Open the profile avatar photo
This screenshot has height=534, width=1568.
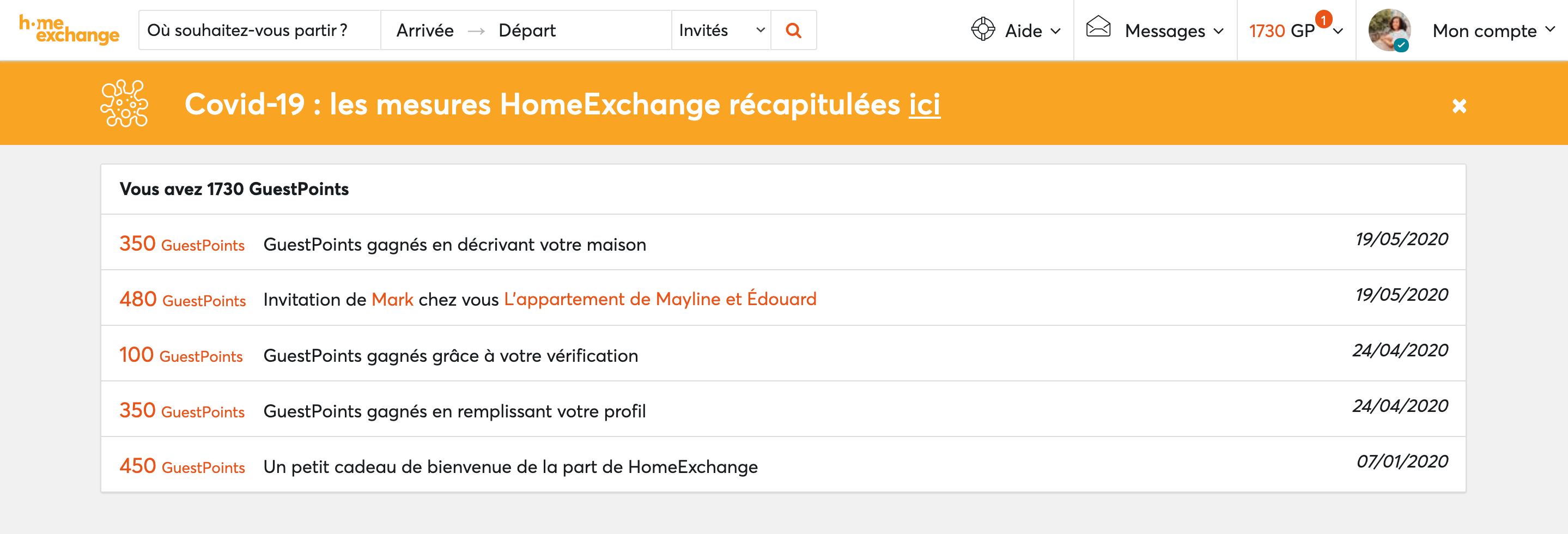(x=1389, y=30)
